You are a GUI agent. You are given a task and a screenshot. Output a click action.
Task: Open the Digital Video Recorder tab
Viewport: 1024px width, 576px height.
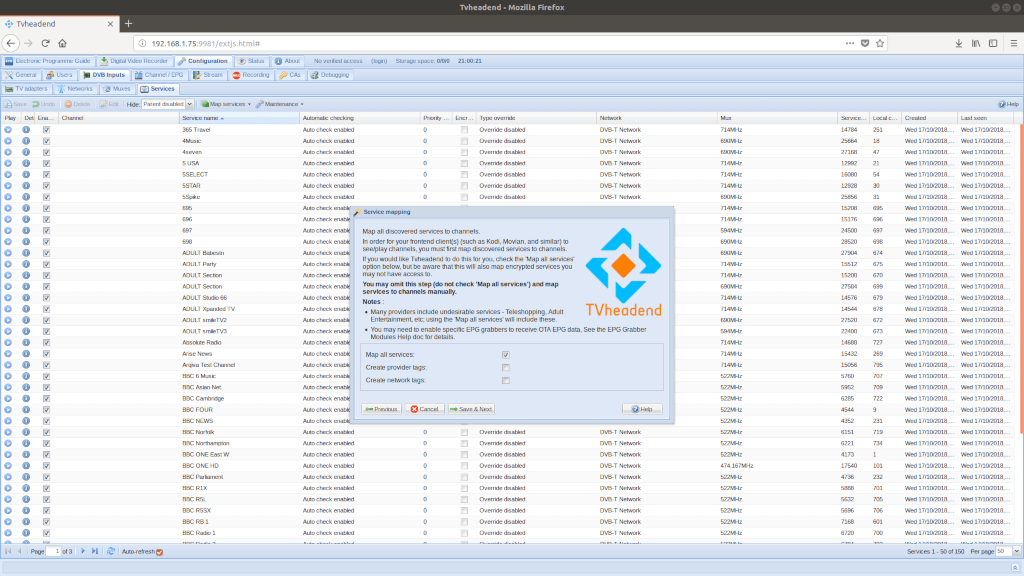tap(134, 61)
